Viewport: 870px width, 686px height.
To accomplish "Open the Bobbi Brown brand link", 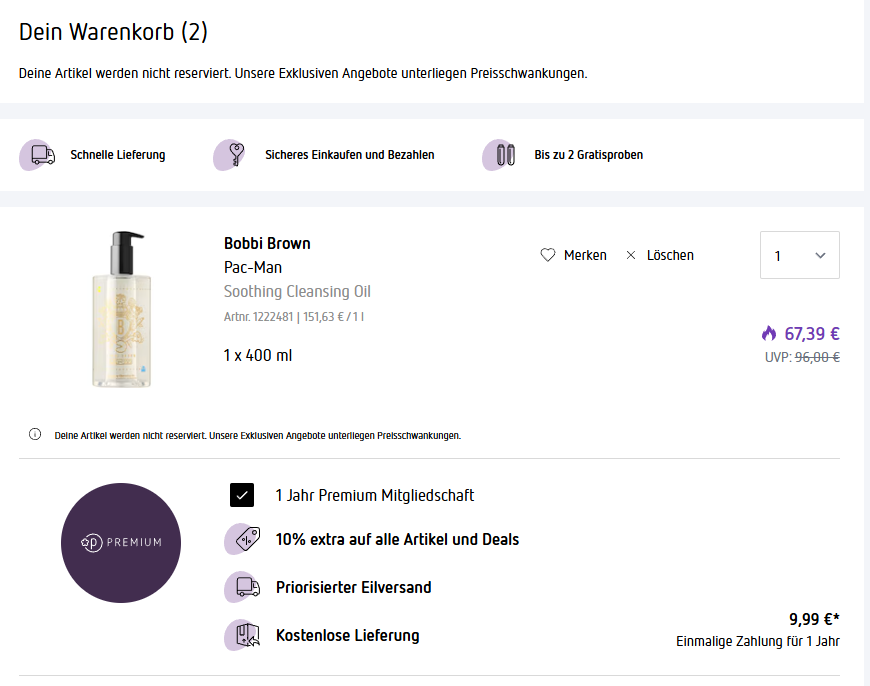I will point(267,243).
